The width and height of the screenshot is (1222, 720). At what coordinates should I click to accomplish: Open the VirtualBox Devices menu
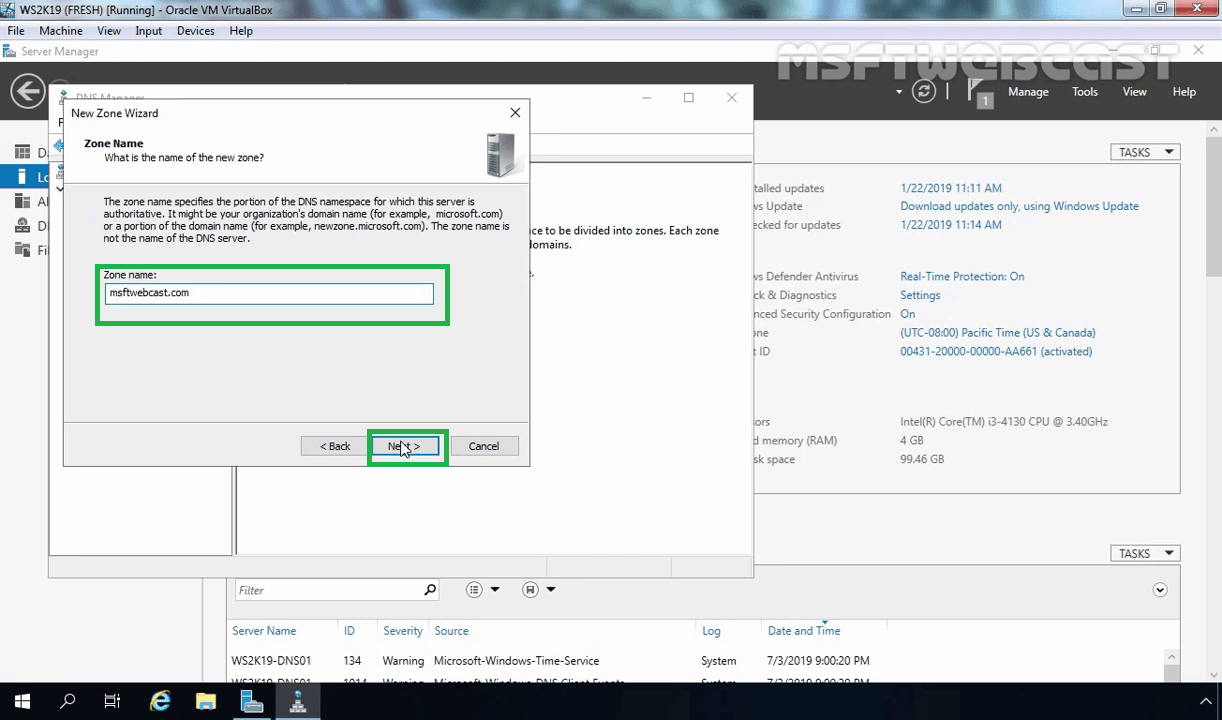[x=196, y=31]
